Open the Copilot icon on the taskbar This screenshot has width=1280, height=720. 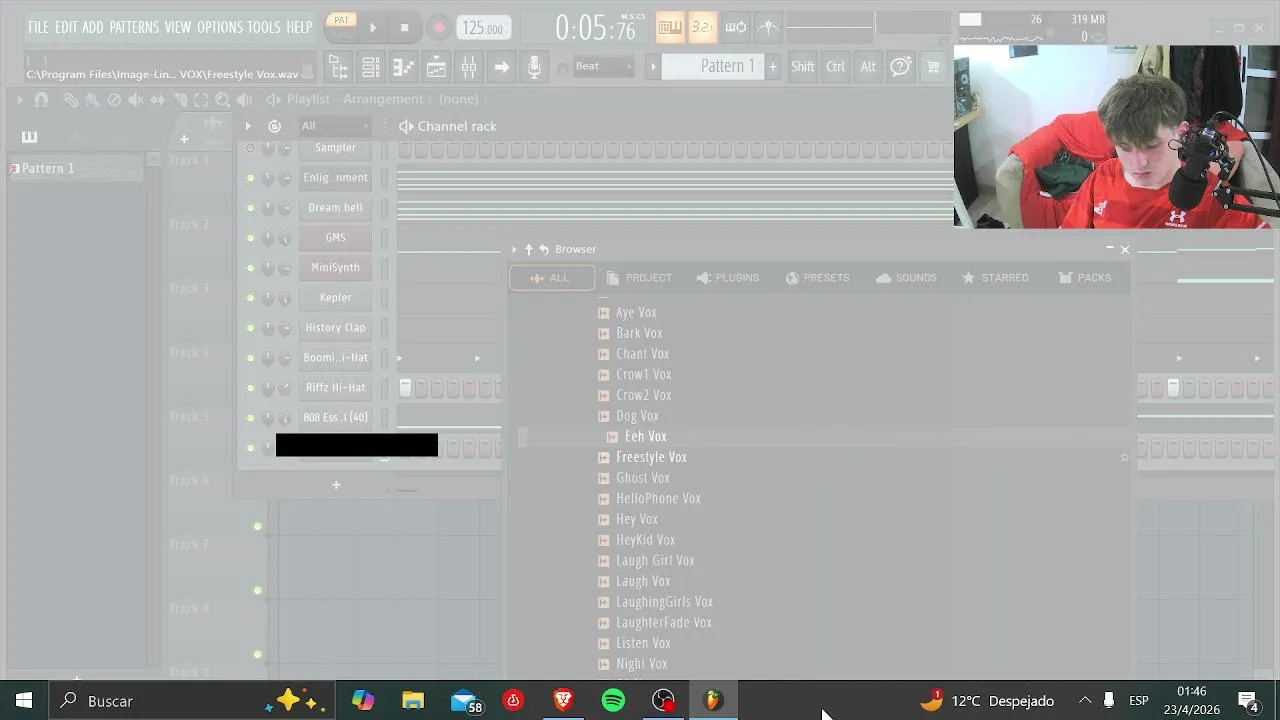[363, 701]
